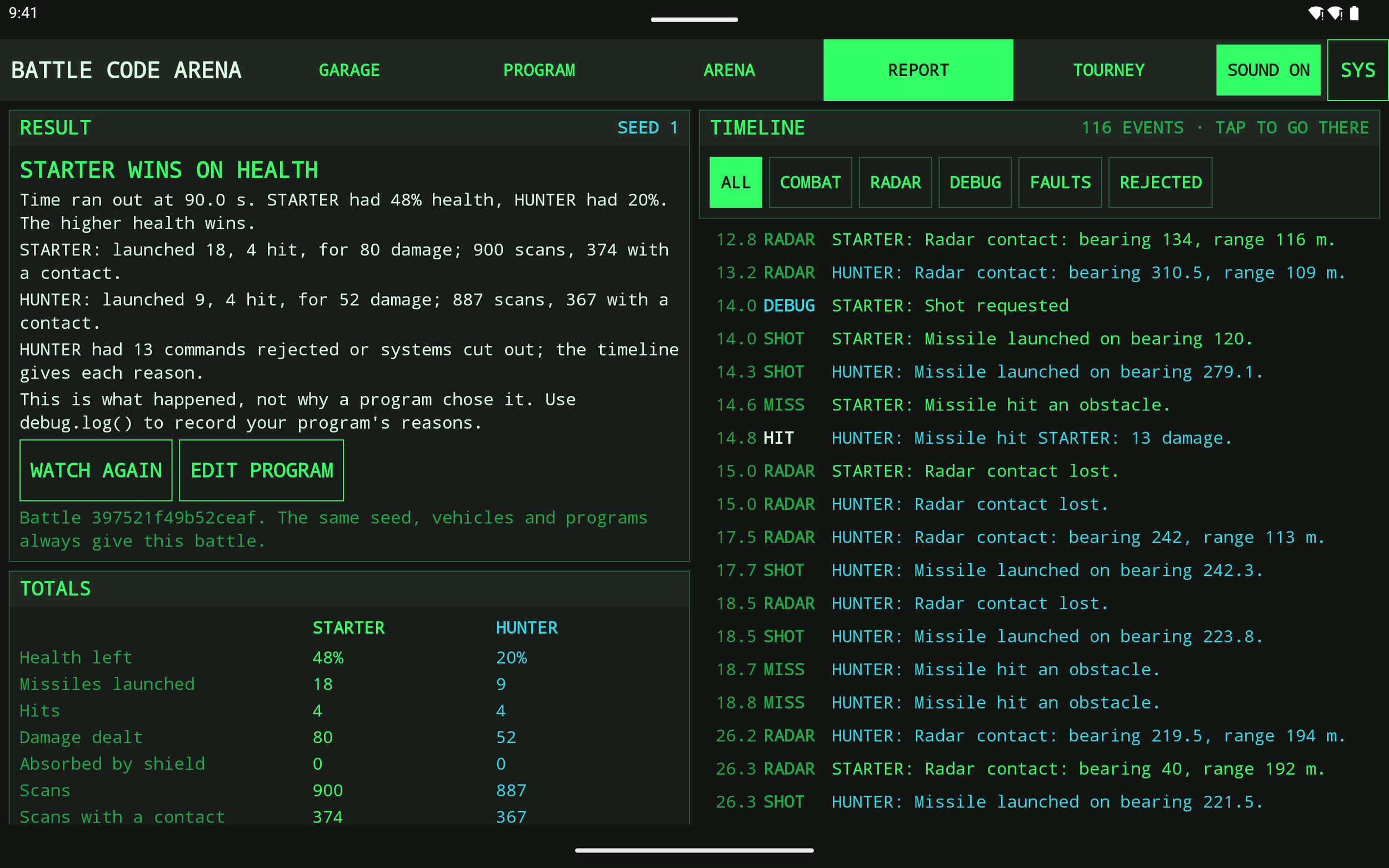Select the REPORT tab
The height and width of the screenshot is (868, 1389).
coord(918,70)
